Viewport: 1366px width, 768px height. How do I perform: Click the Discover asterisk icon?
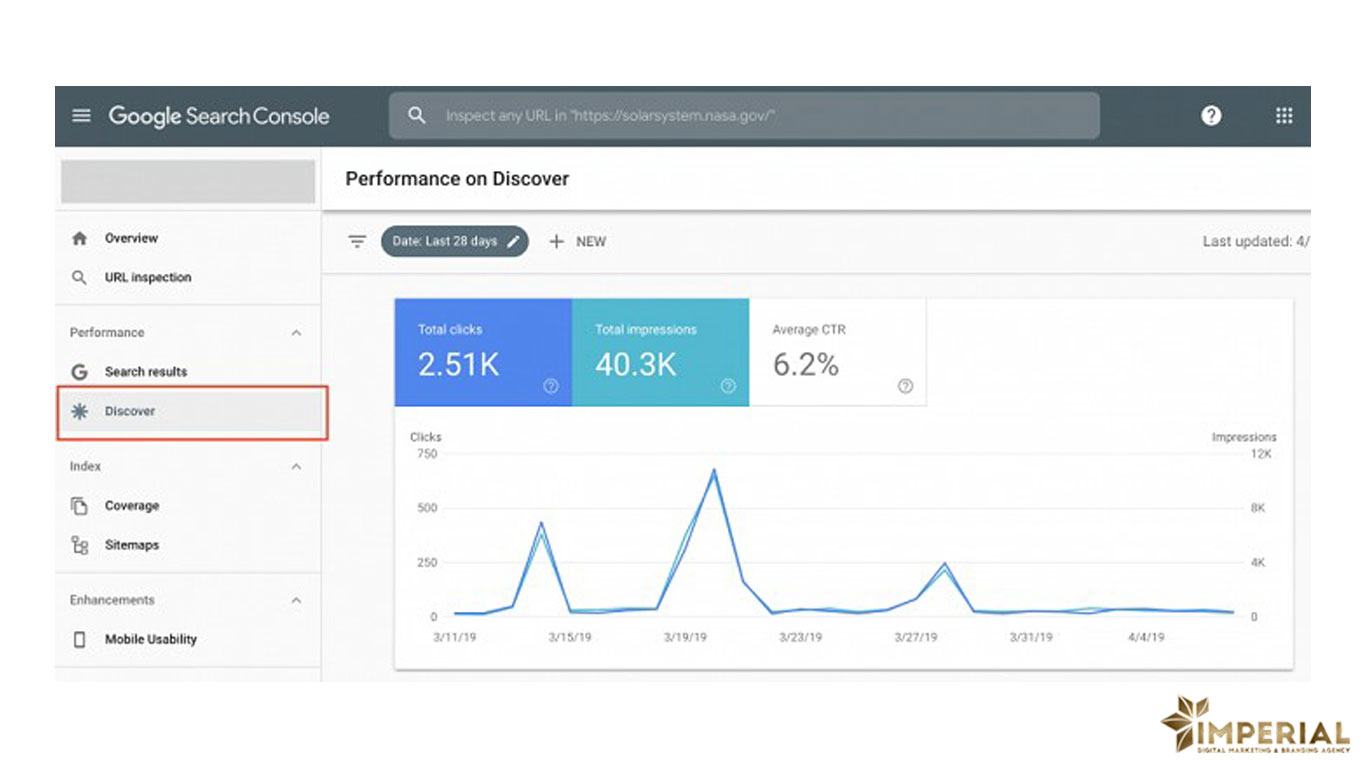[x=80, y=411]
